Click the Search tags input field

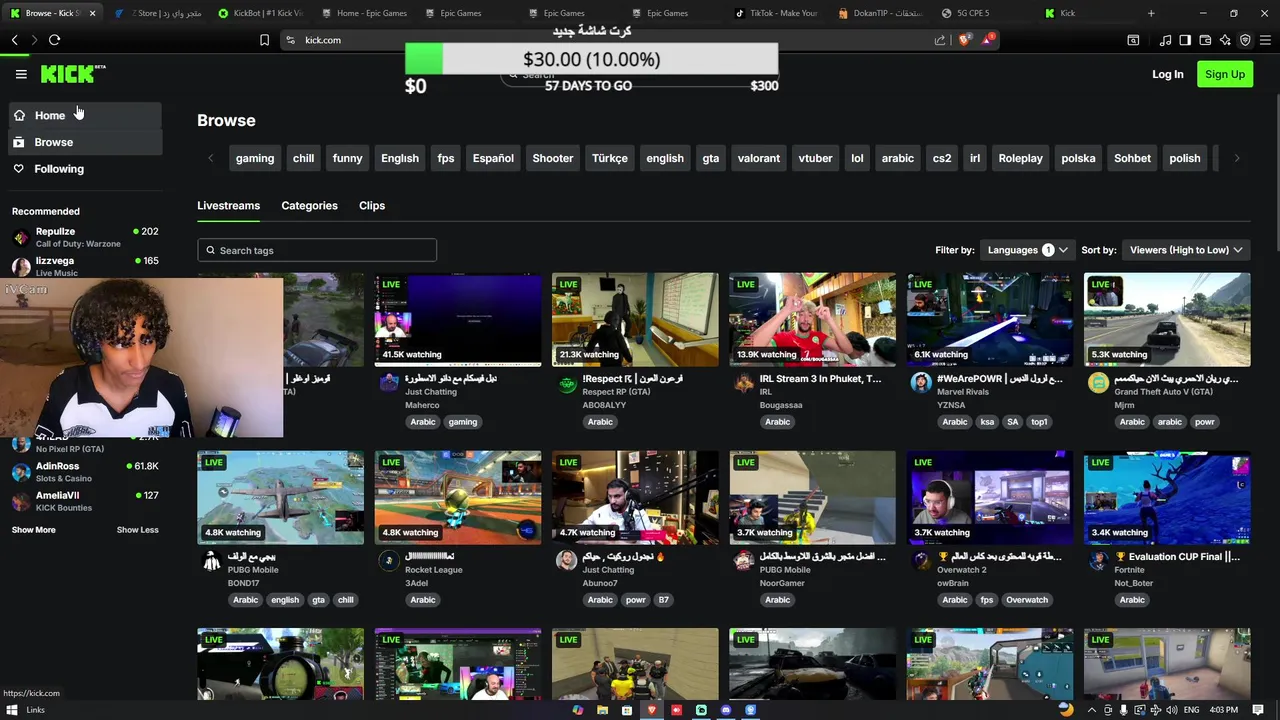click(x=317, y=250)
